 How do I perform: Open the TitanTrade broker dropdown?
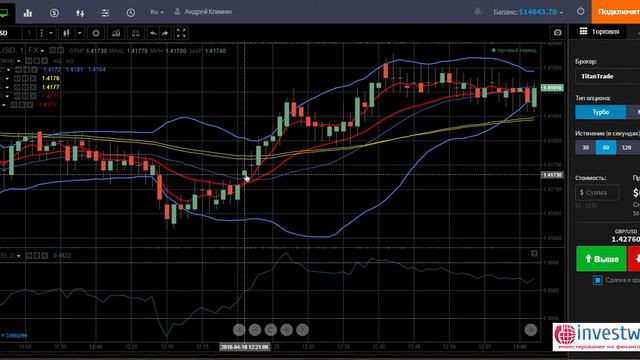(608, 76)
